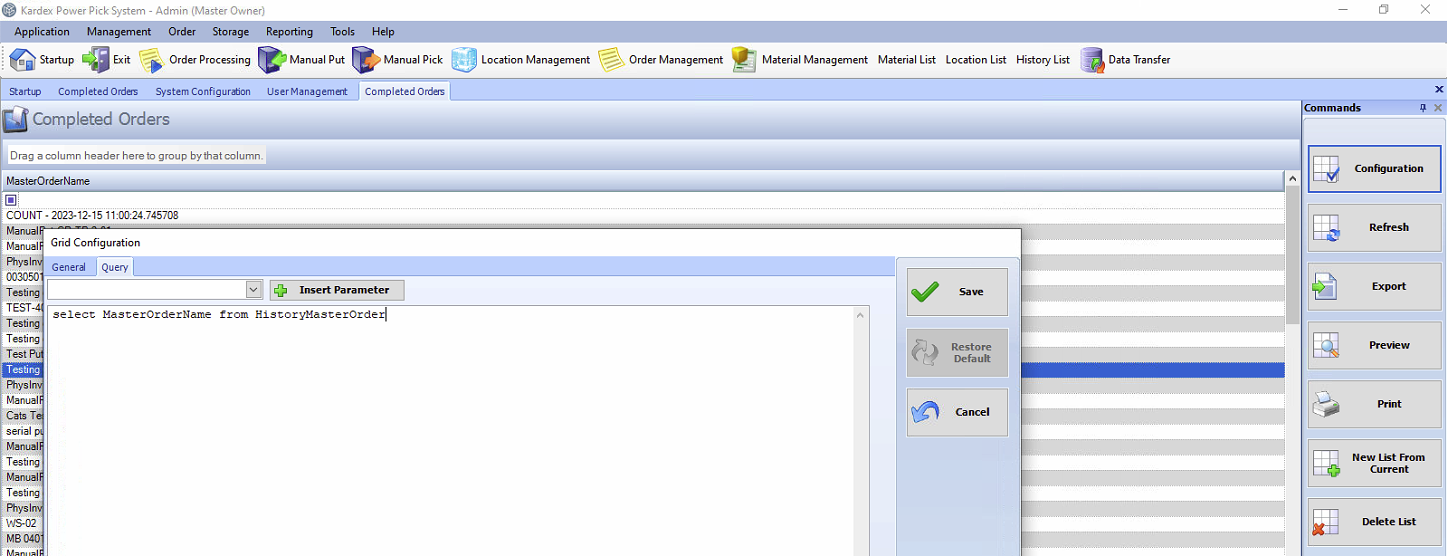Open Material Management toolbar icon
The height and width of the screenshot is (556, 1447).
pos(744,60)
